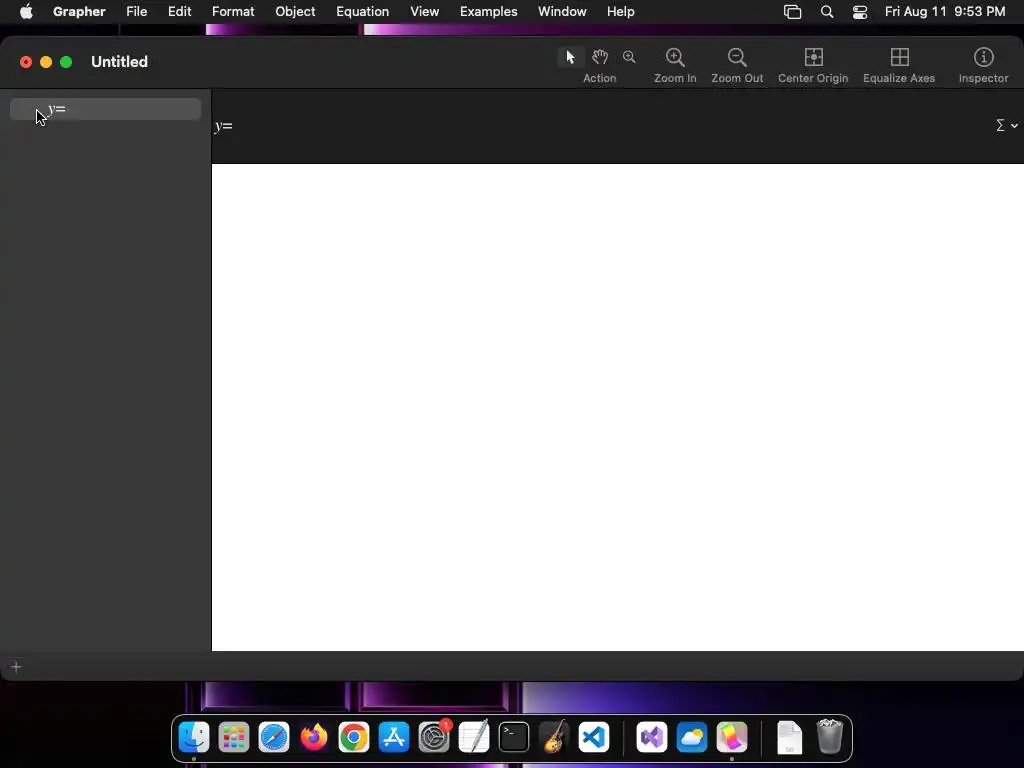
Task: Open the cloud app icon in the Dock
Action: point(692,737)
